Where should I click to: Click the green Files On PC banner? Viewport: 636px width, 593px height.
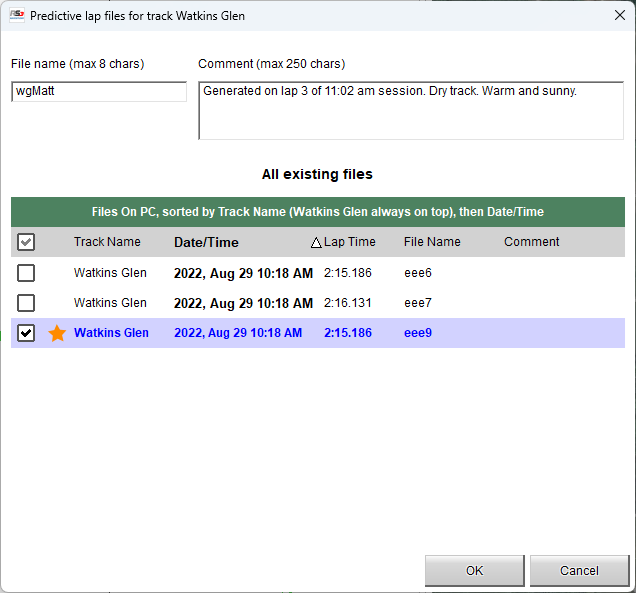(x=317, y=212)
